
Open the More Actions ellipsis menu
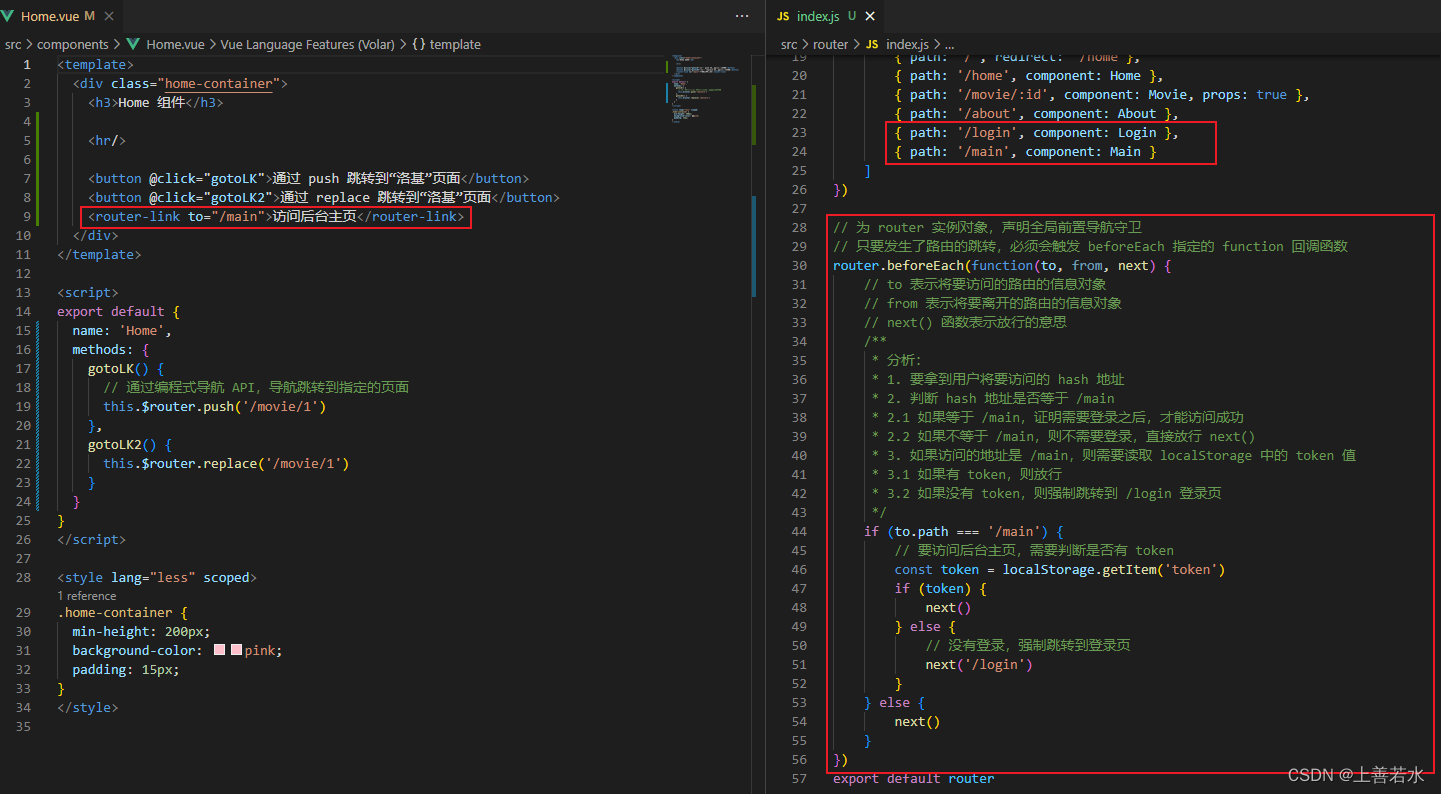[x=742, y=16]
